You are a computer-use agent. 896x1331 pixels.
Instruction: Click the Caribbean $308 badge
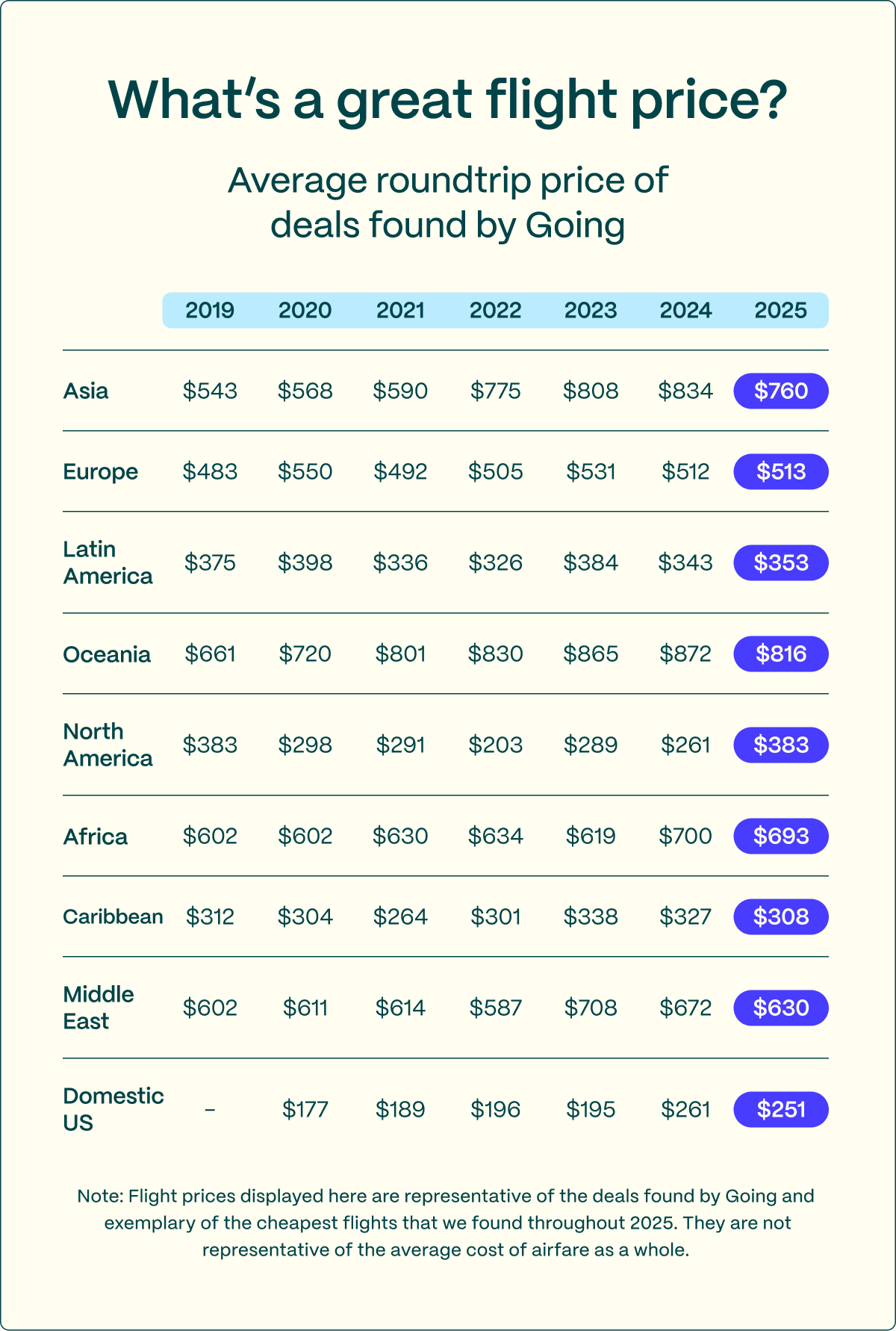781,916
